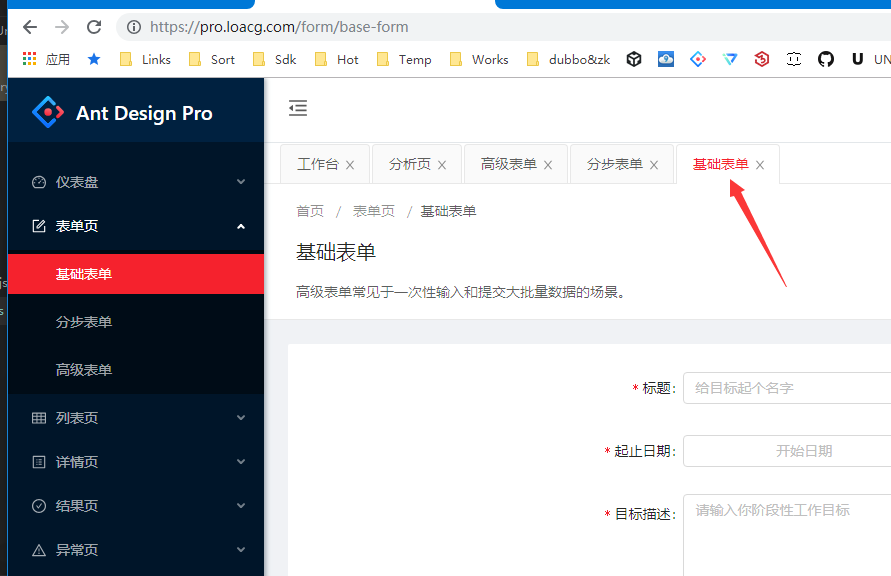Switch to the 分析页 tab
The image size is (891, 576).
click(x=409, y=163)
